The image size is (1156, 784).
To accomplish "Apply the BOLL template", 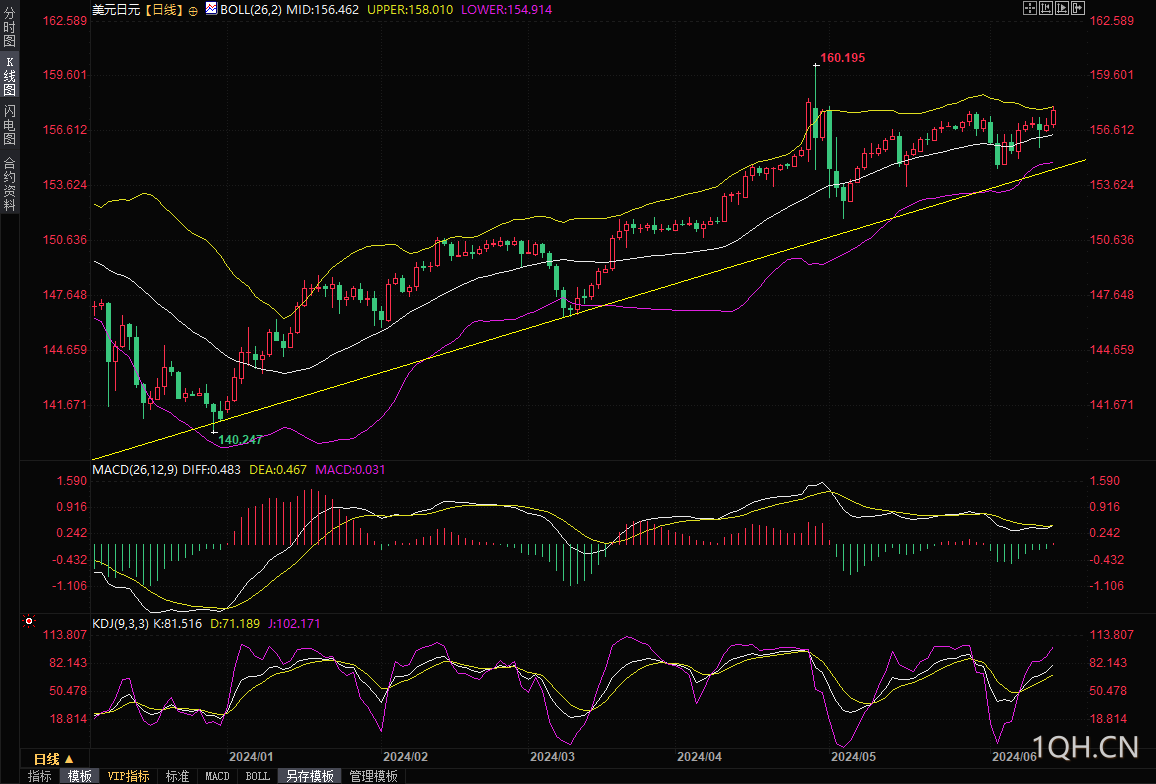I will (x=257, y=776).
